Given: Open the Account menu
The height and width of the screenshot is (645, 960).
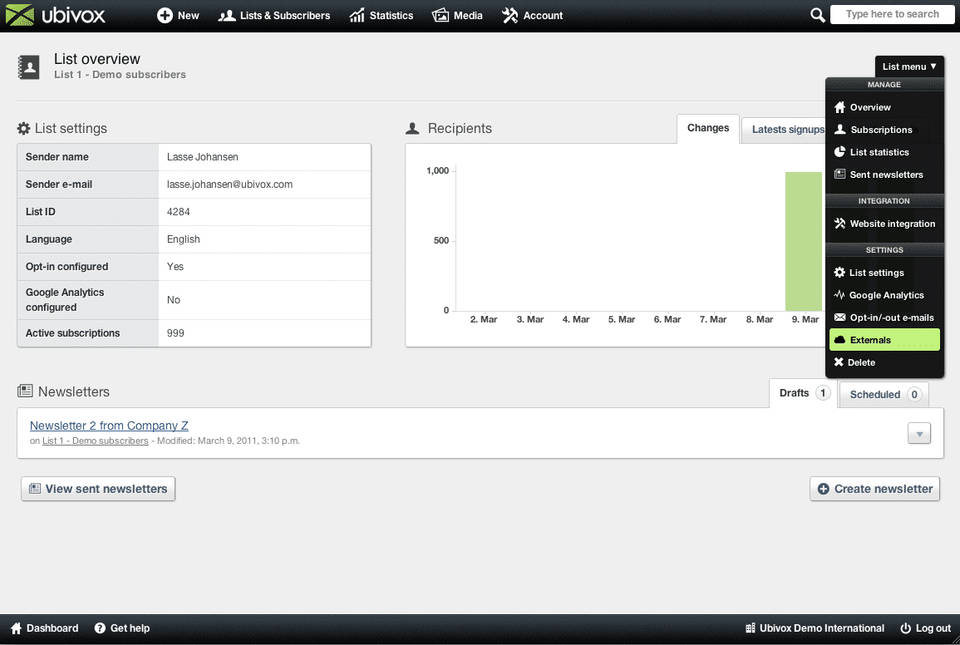Looking at the screenshot, I should 532,15.
